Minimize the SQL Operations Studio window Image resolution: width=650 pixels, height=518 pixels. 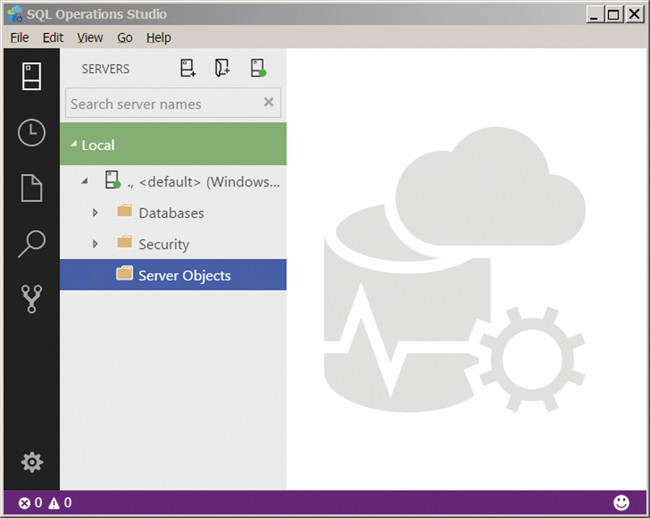pyautogui.click(x=594, y=15)
